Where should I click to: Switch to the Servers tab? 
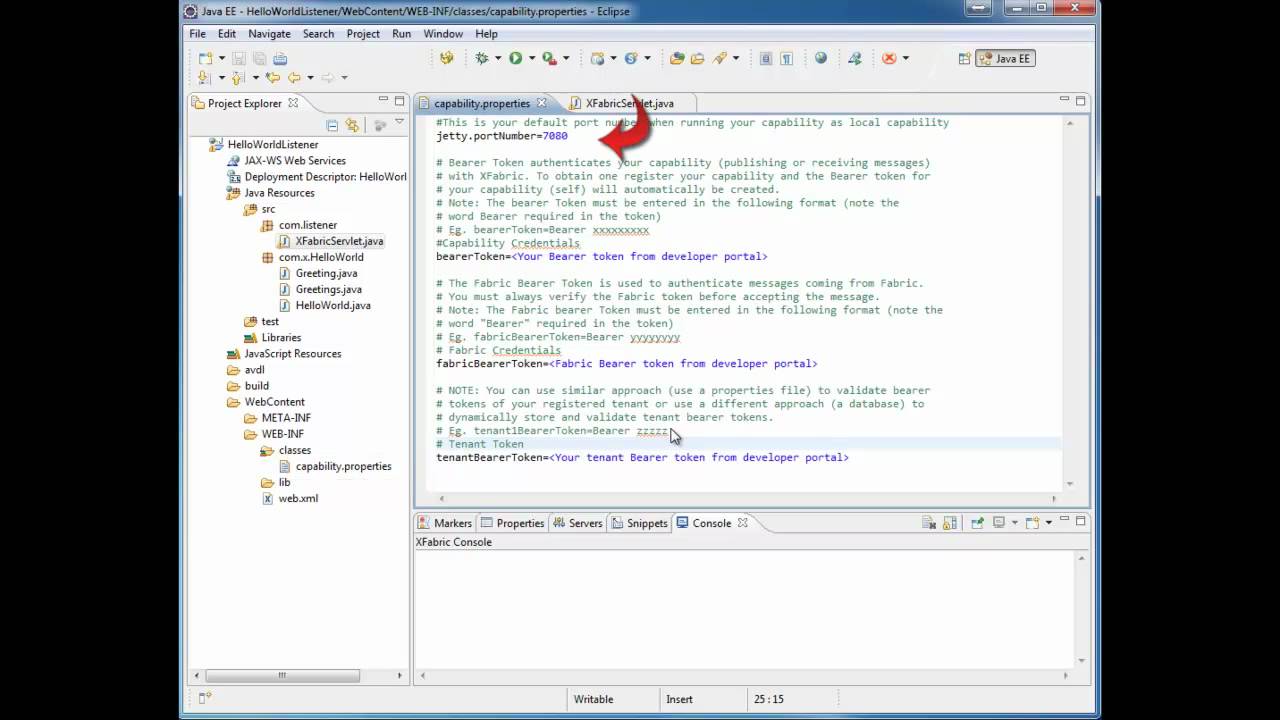577,523
